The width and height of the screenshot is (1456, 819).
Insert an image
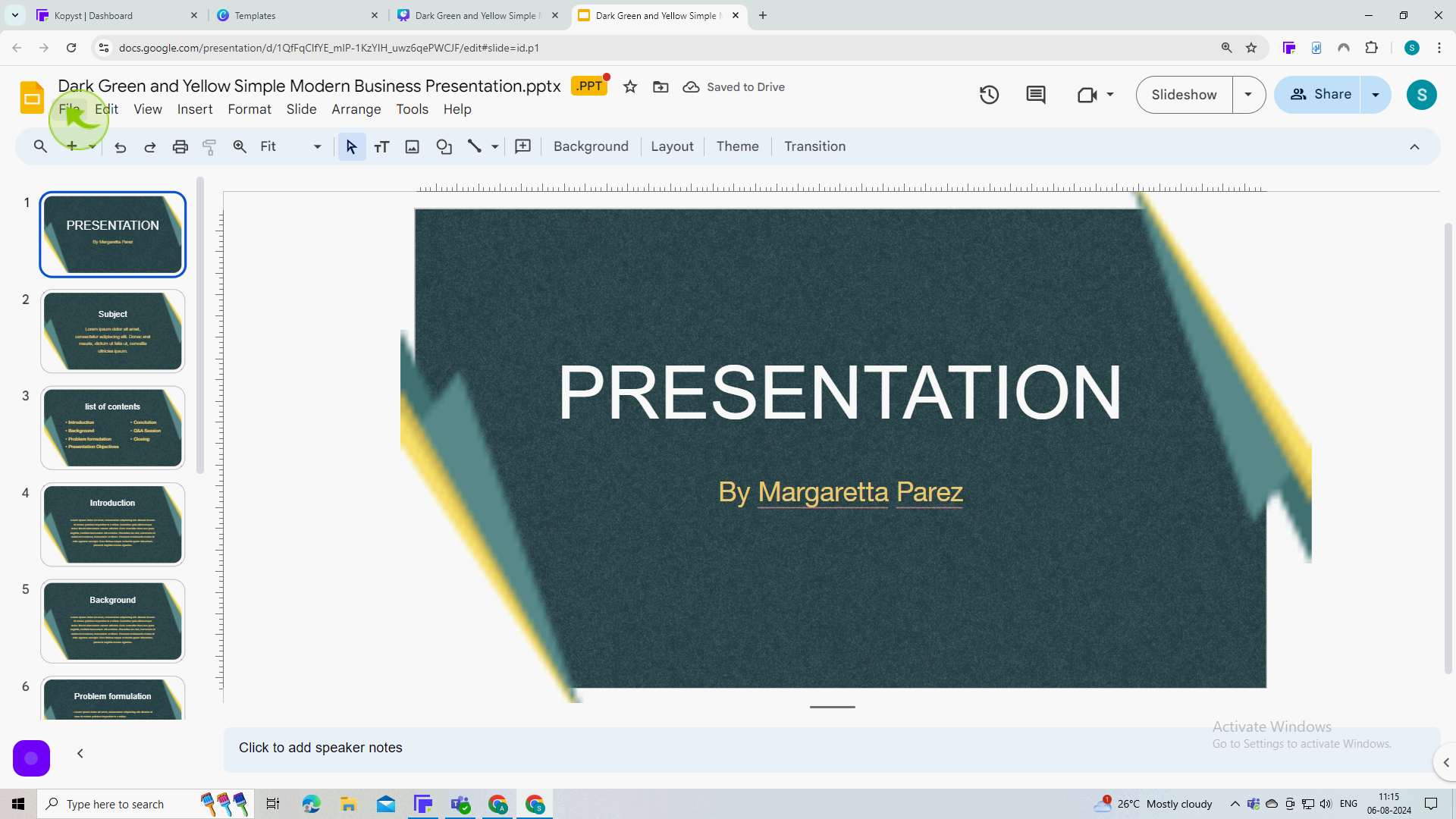click(x=412, y=147)
